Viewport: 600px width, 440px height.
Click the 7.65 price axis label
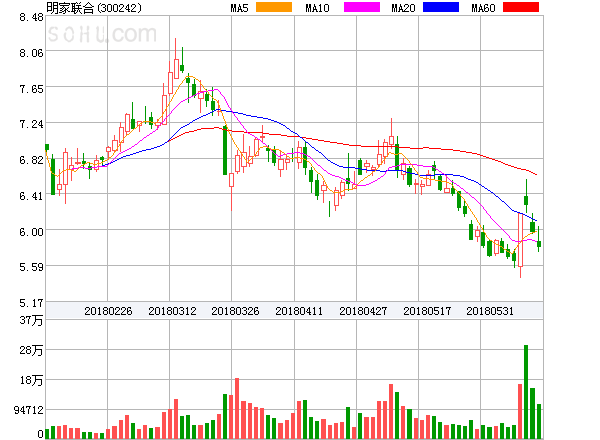31,89
